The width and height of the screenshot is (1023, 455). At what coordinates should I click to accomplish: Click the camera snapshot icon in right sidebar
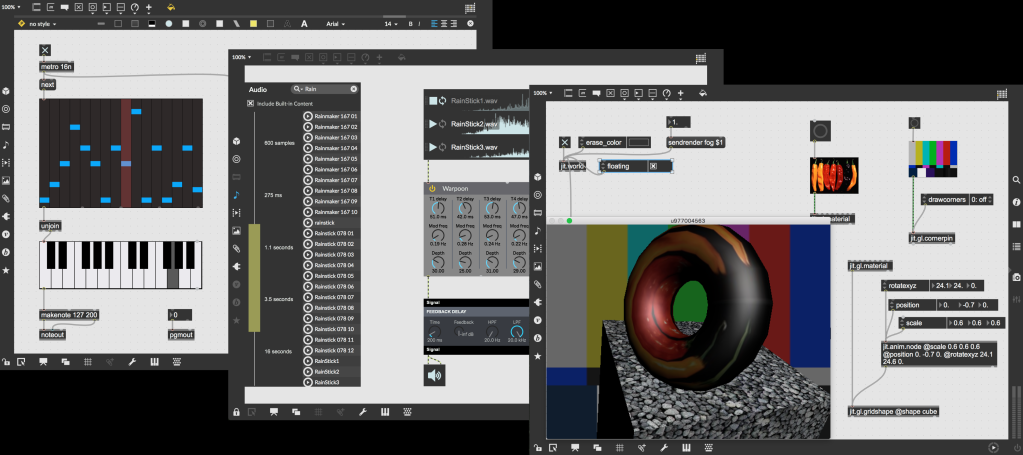1016,276
